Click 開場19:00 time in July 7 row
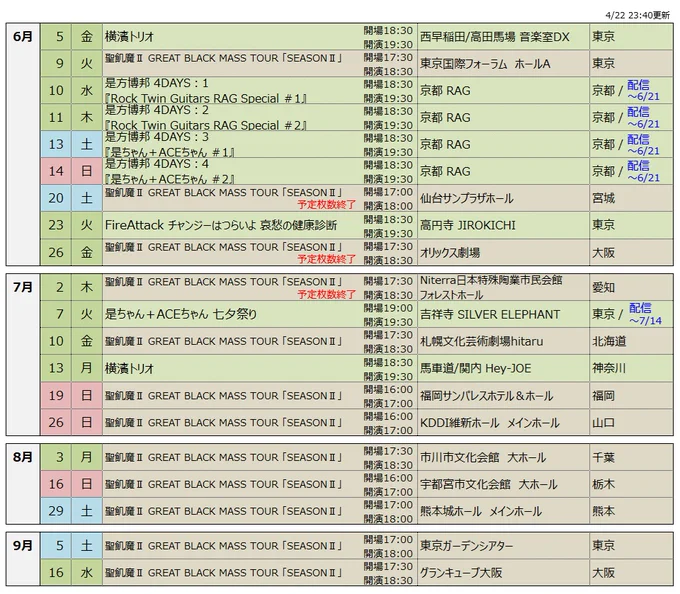The height and width of the screenshot is (594, 680). [388, 308]
